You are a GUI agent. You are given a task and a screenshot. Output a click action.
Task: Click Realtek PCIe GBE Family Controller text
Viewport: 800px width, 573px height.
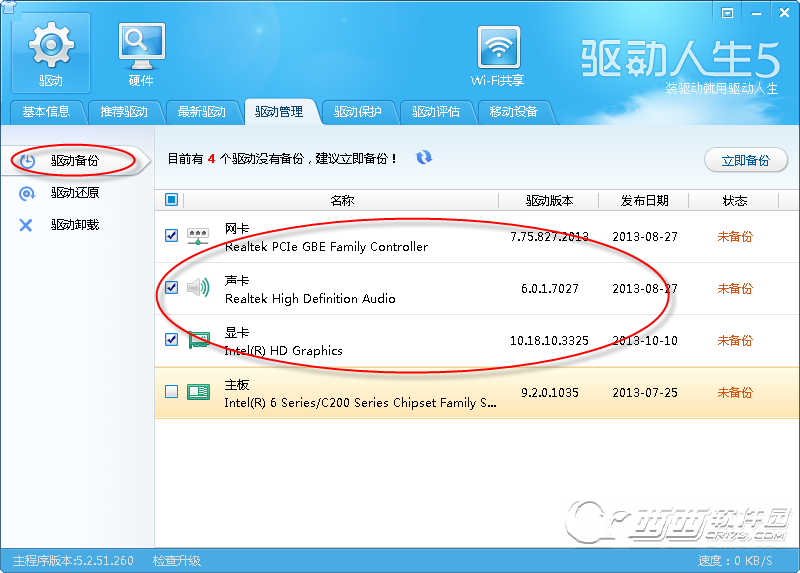click(x=327, y=247)
